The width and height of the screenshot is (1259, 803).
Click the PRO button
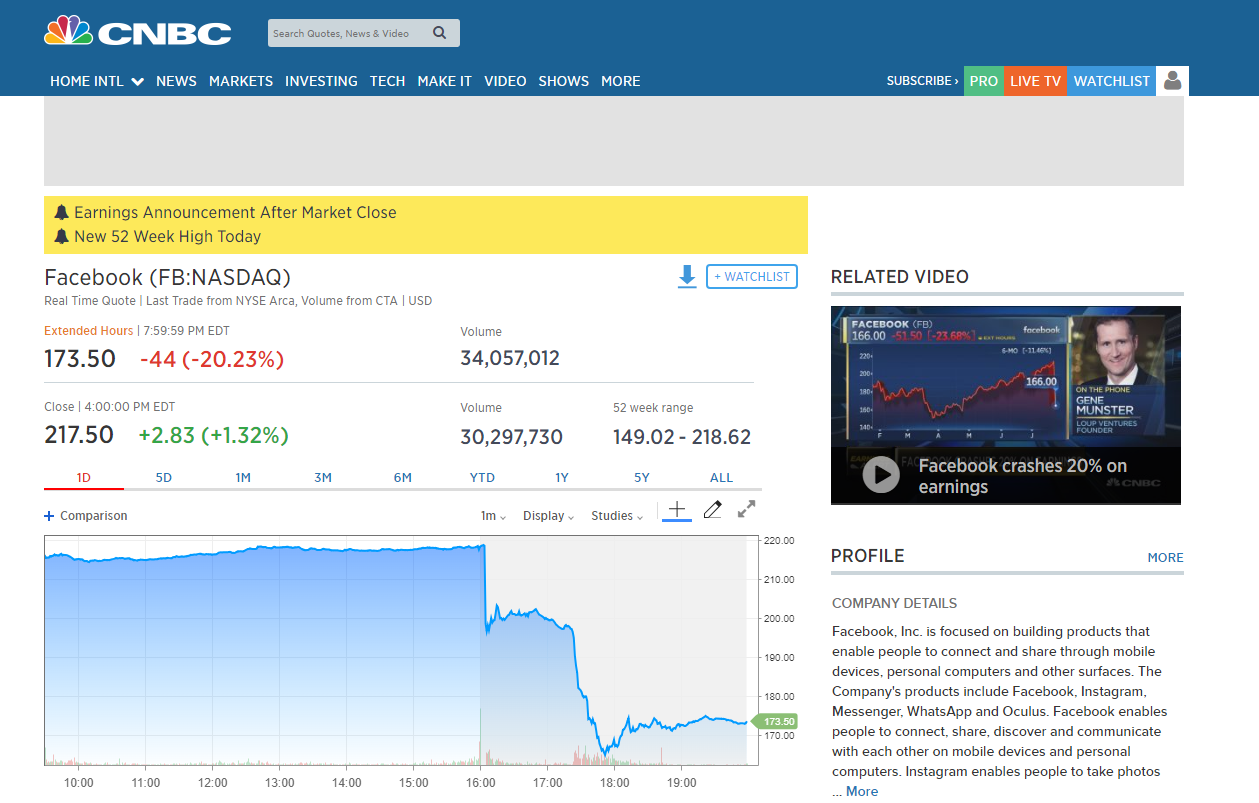tap(984, 81)
